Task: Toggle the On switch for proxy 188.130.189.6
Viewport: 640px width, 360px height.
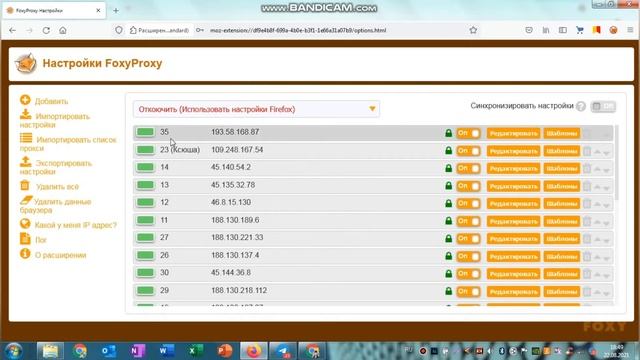Action: [469, 221]
